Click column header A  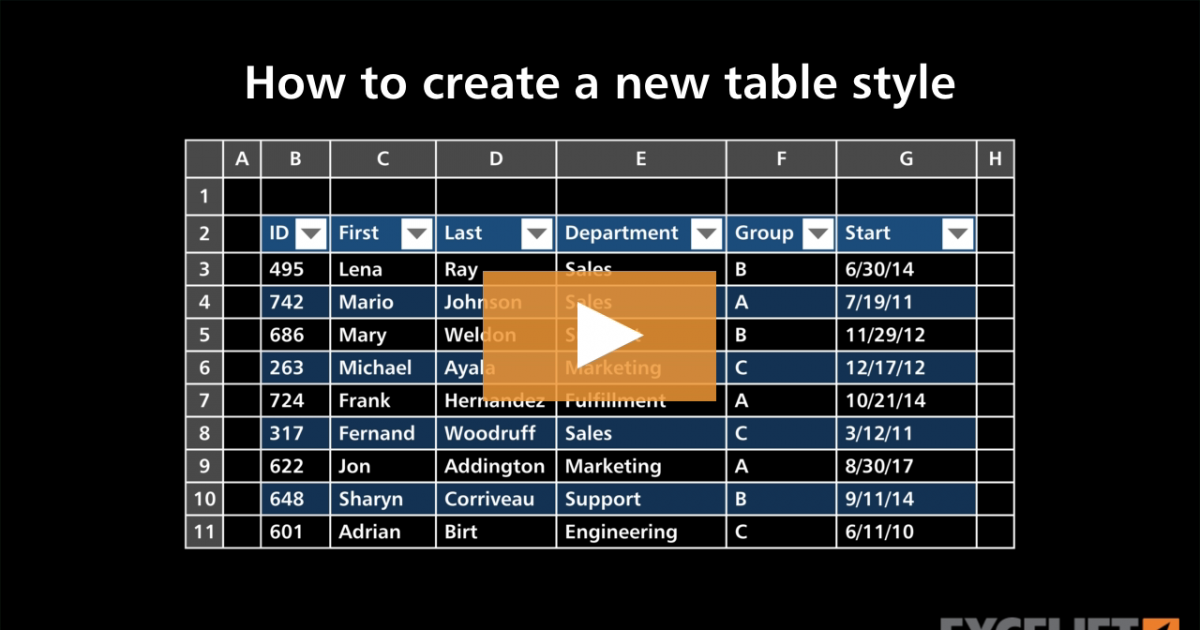point(241,158)
